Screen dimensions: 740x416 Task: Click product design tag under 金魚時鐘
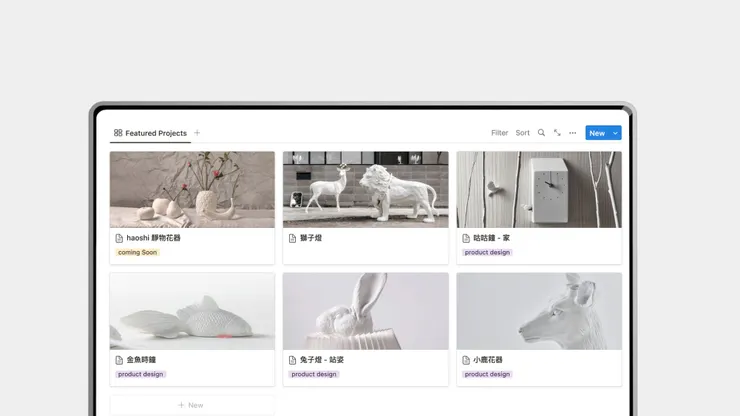coord(140,374)
